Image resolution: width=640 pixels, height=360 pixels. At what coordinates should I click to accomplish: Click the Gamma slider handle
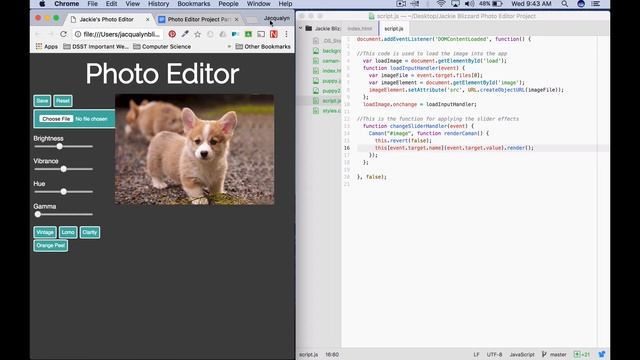click(x=38, y=214)
